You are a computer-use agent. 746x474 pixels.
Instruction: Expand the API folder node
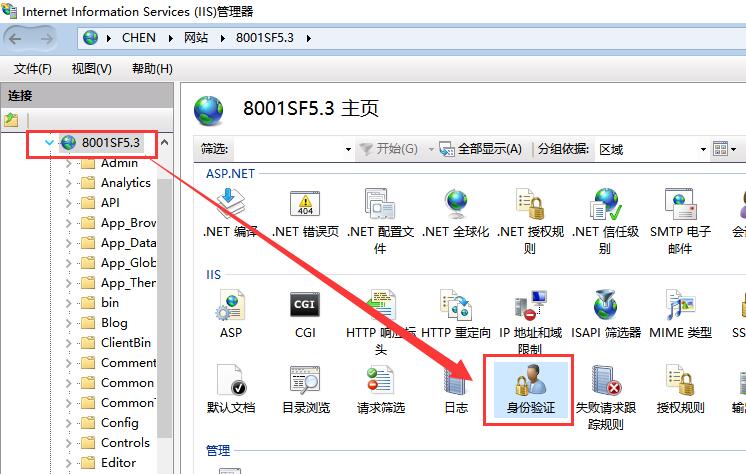(x=69, y=203)
